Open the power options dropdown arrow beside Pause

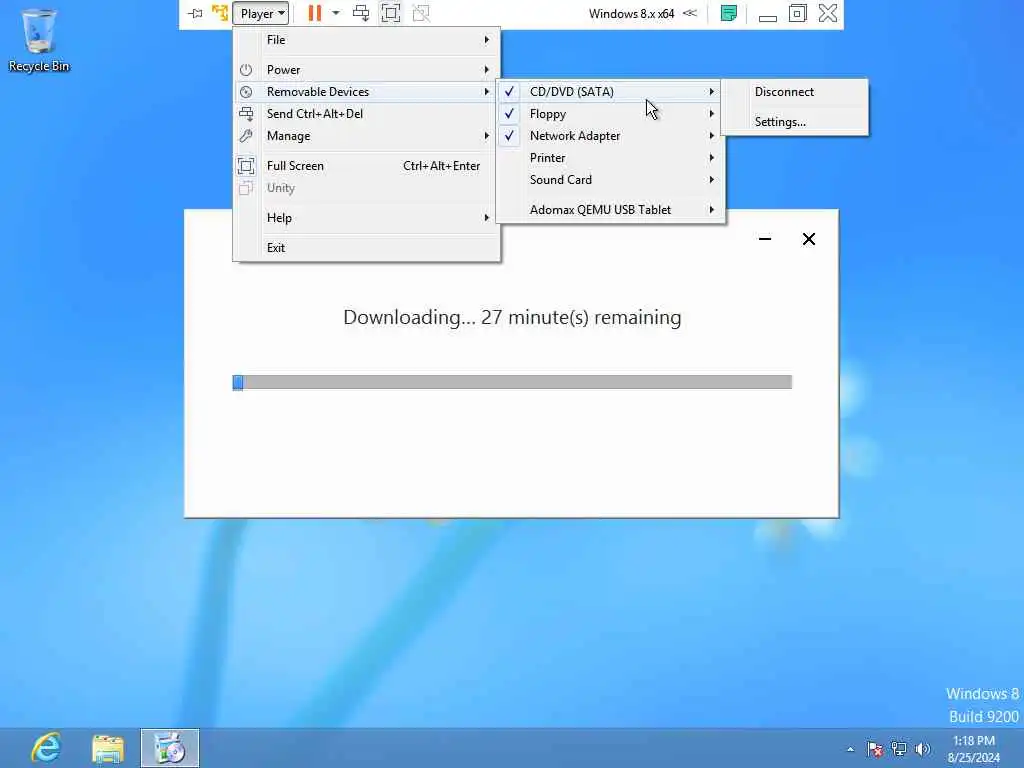[x=336, y=13]
